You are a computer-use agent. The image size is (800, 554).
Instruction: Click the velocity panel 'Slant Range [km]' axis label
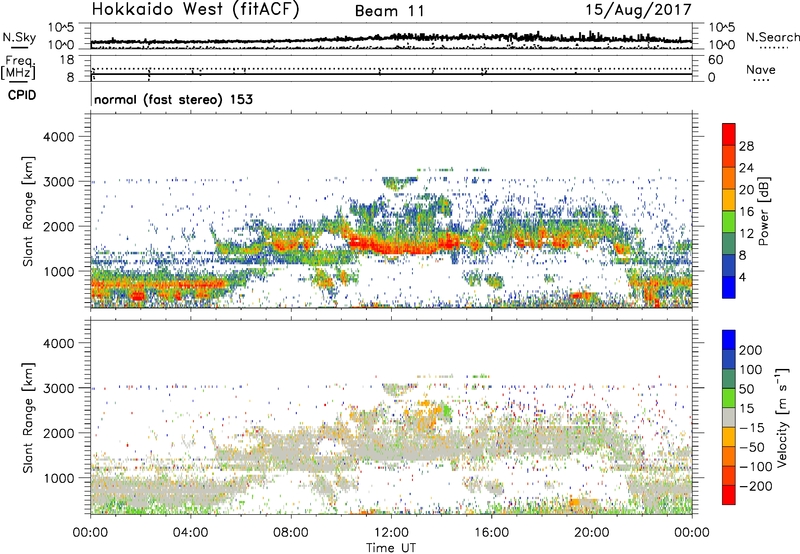(28, 418)
